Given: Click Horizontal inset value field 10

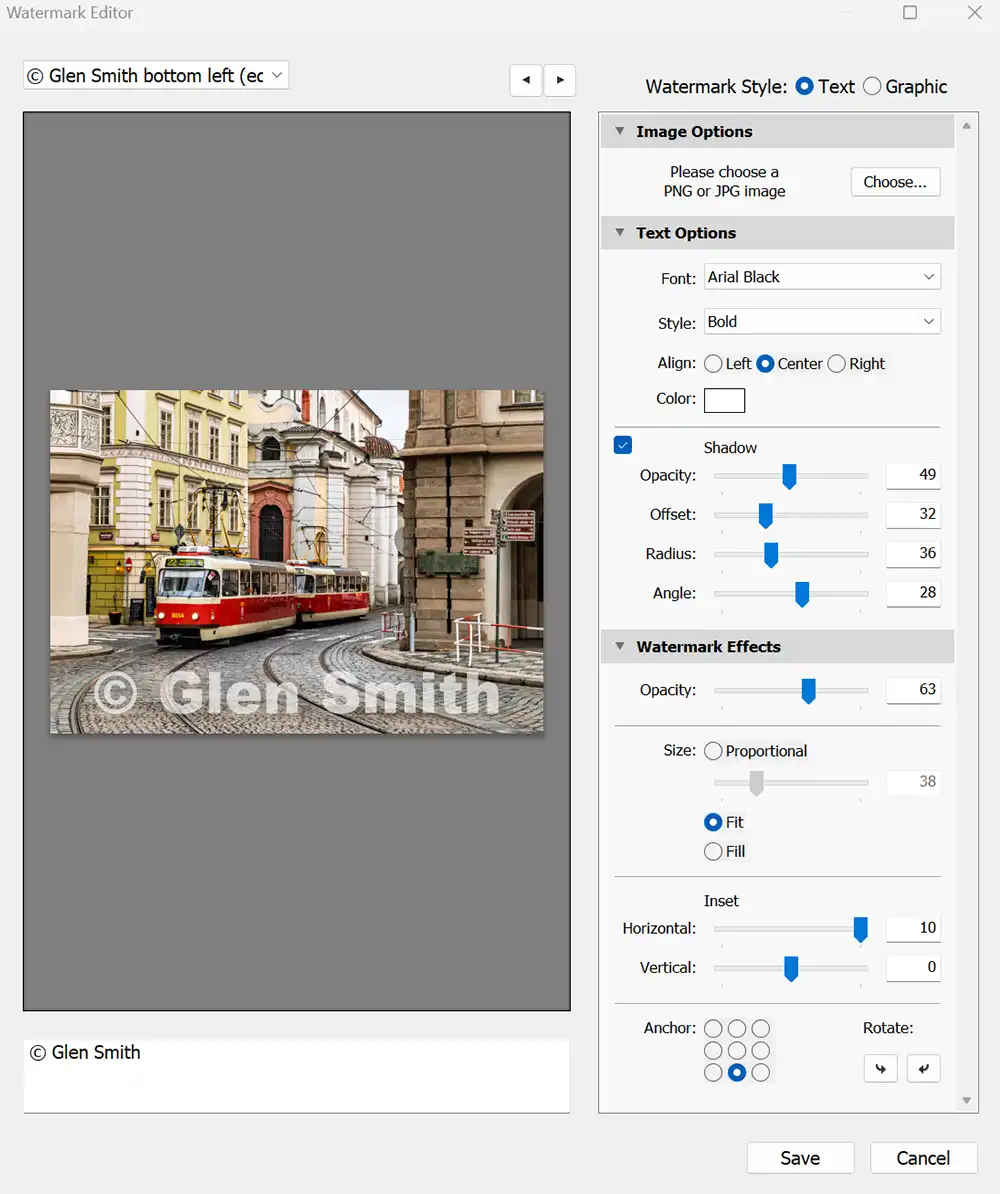Looking at the screenshot, I should [x=913, y=927].
